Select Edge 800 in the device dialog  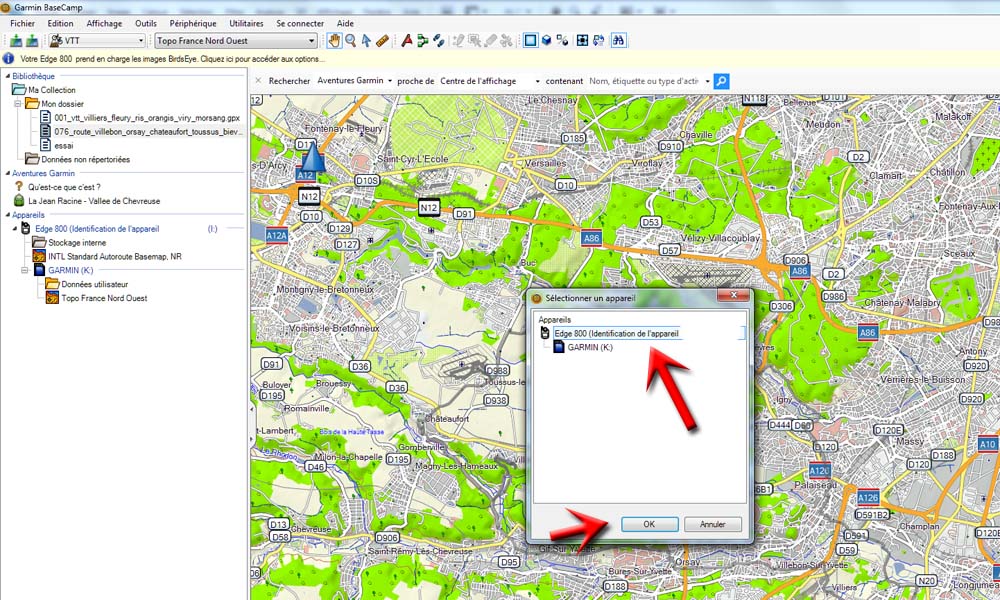[616, 333]
